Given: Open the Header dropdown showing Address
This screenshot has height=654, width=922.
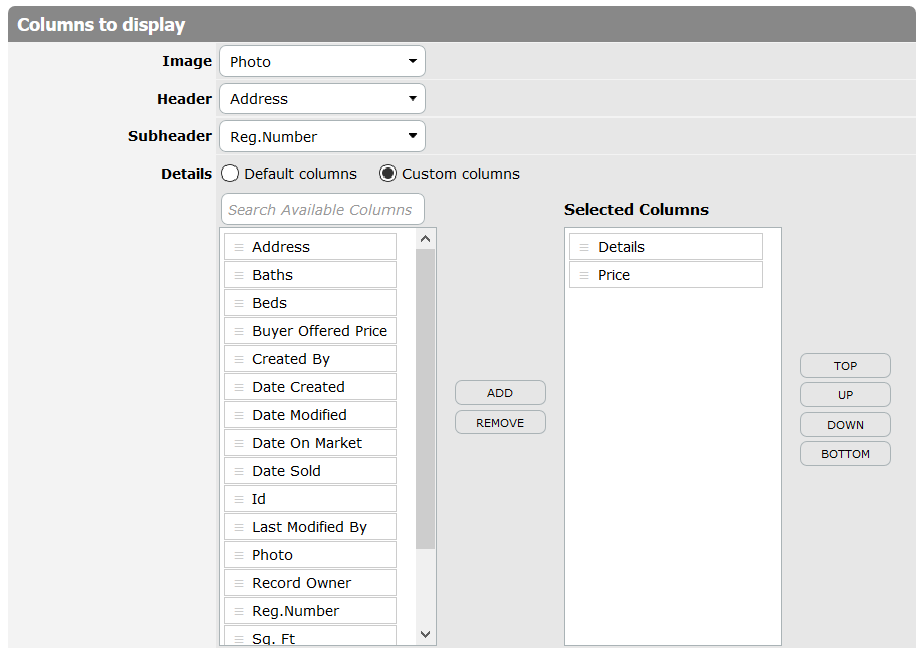Looking at the screenshot, I should pos(322,99).
